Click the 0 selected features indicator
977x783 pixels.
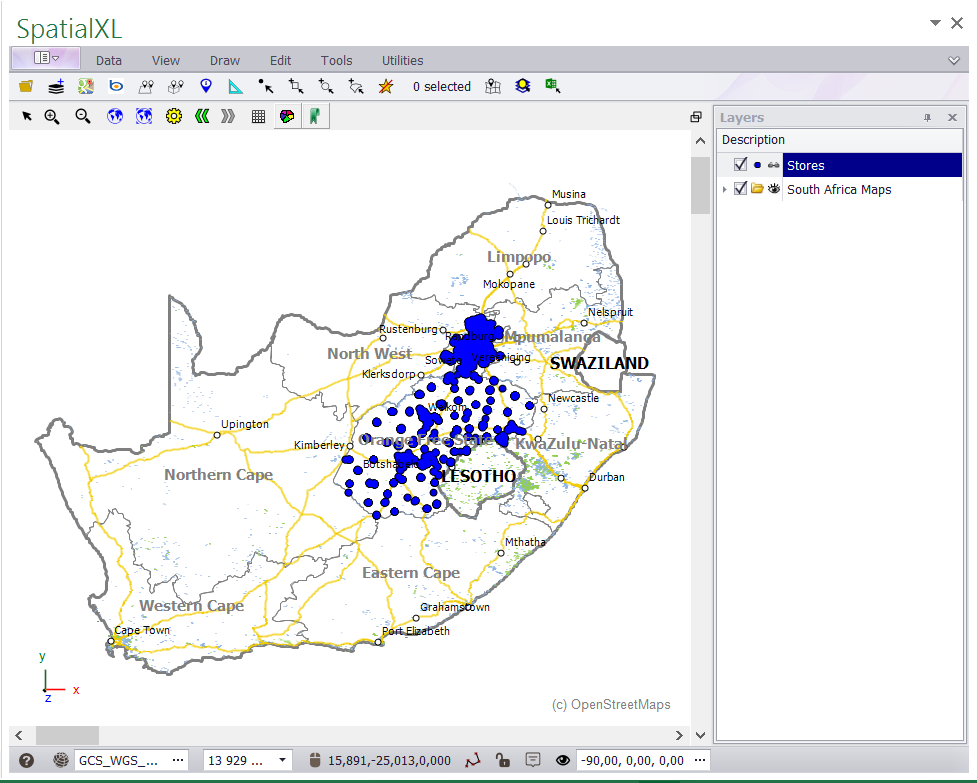441,86
